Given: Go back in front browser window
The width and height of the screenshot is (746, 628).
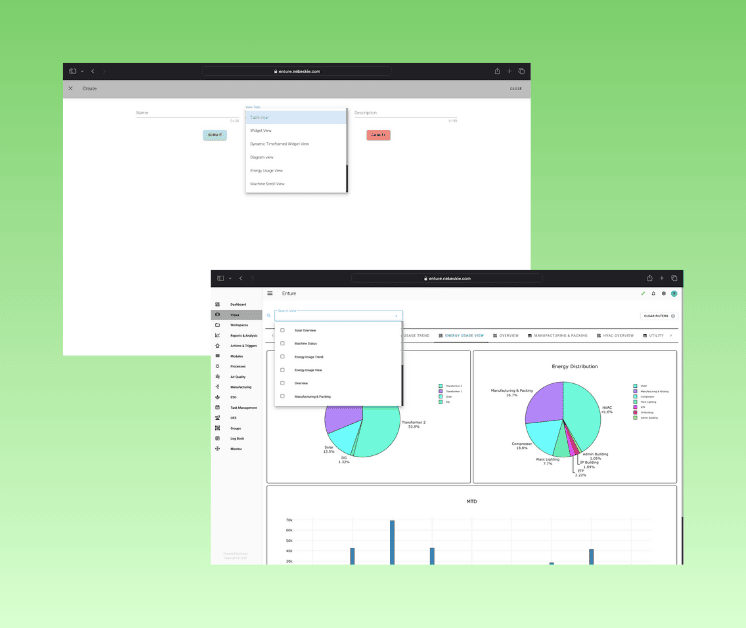Looking at the screenshot, I should coord(241,278).
